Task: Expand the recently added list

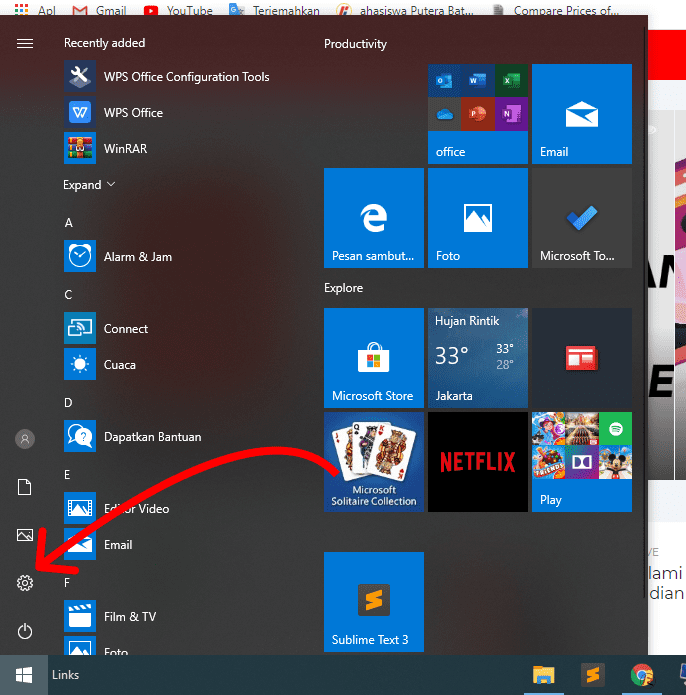Action: [x=89, y=184]
